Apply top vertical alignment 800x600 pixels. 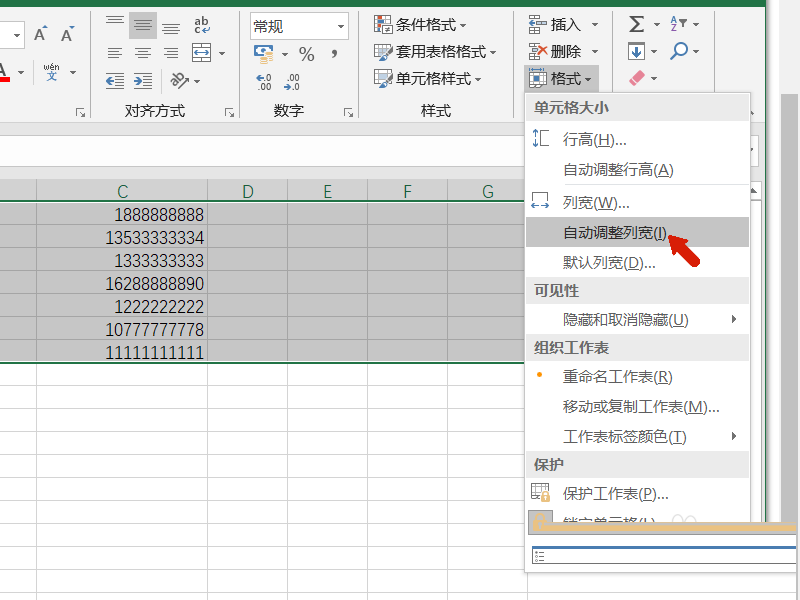115,23
